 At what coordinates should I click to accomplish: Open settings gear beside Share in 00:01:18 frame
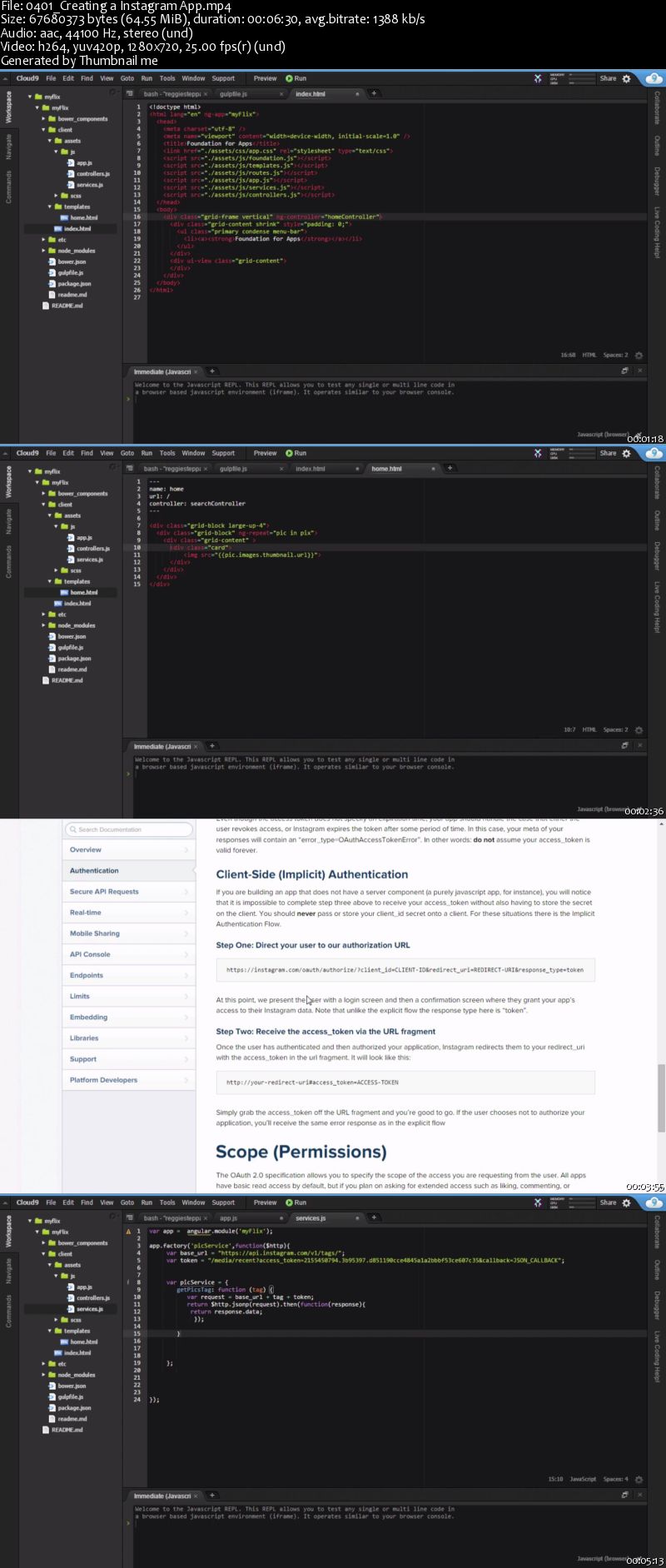click(627, 79)
